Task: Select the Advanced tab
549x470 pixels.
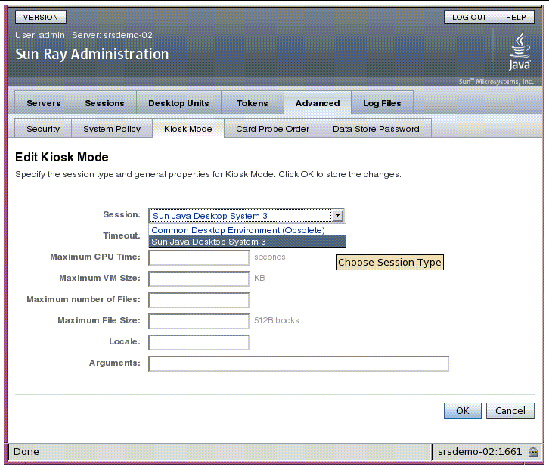Action: [318, 103]
